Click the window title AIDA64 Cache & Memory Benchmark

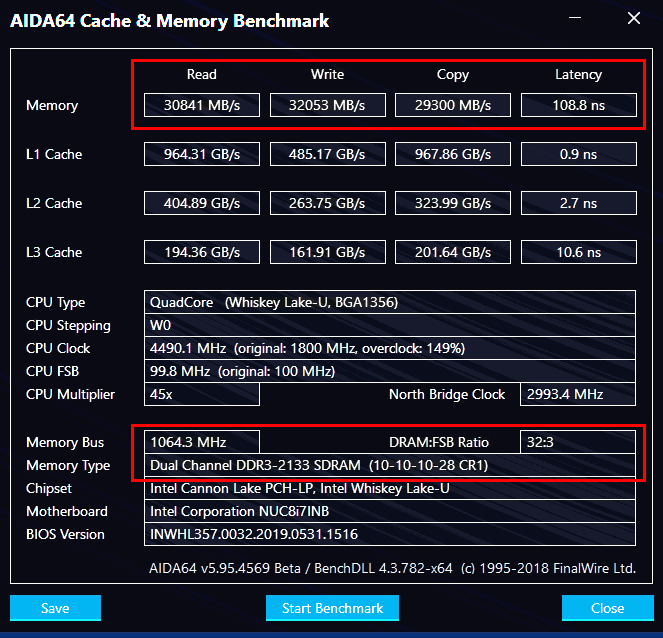pos(170,21)
